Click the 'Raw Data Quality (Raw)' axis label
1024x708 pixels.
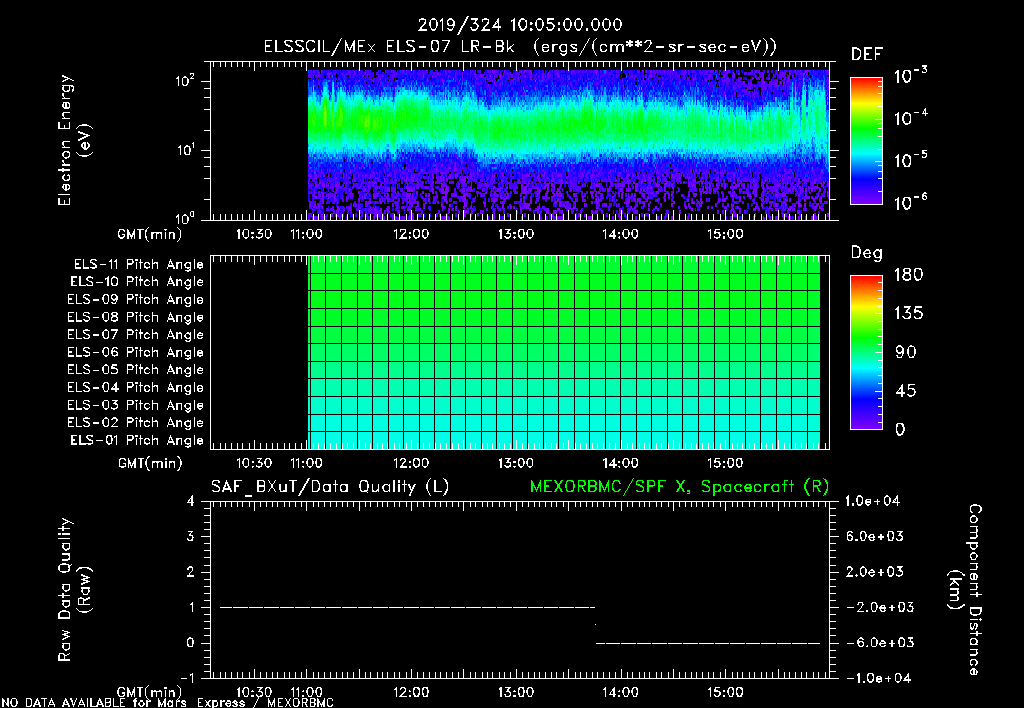74,590
